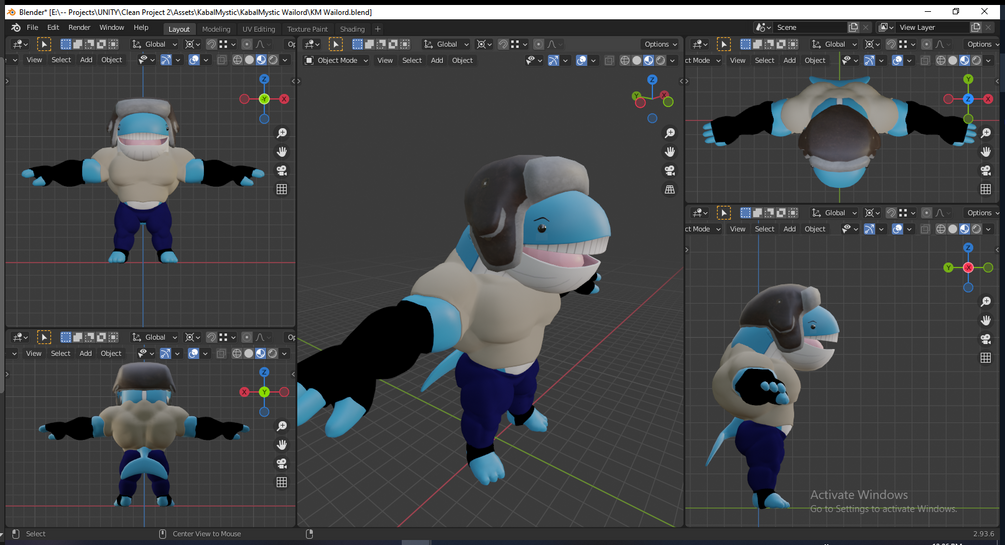
Task: Click the Scene name field
Action: (809, 28)
